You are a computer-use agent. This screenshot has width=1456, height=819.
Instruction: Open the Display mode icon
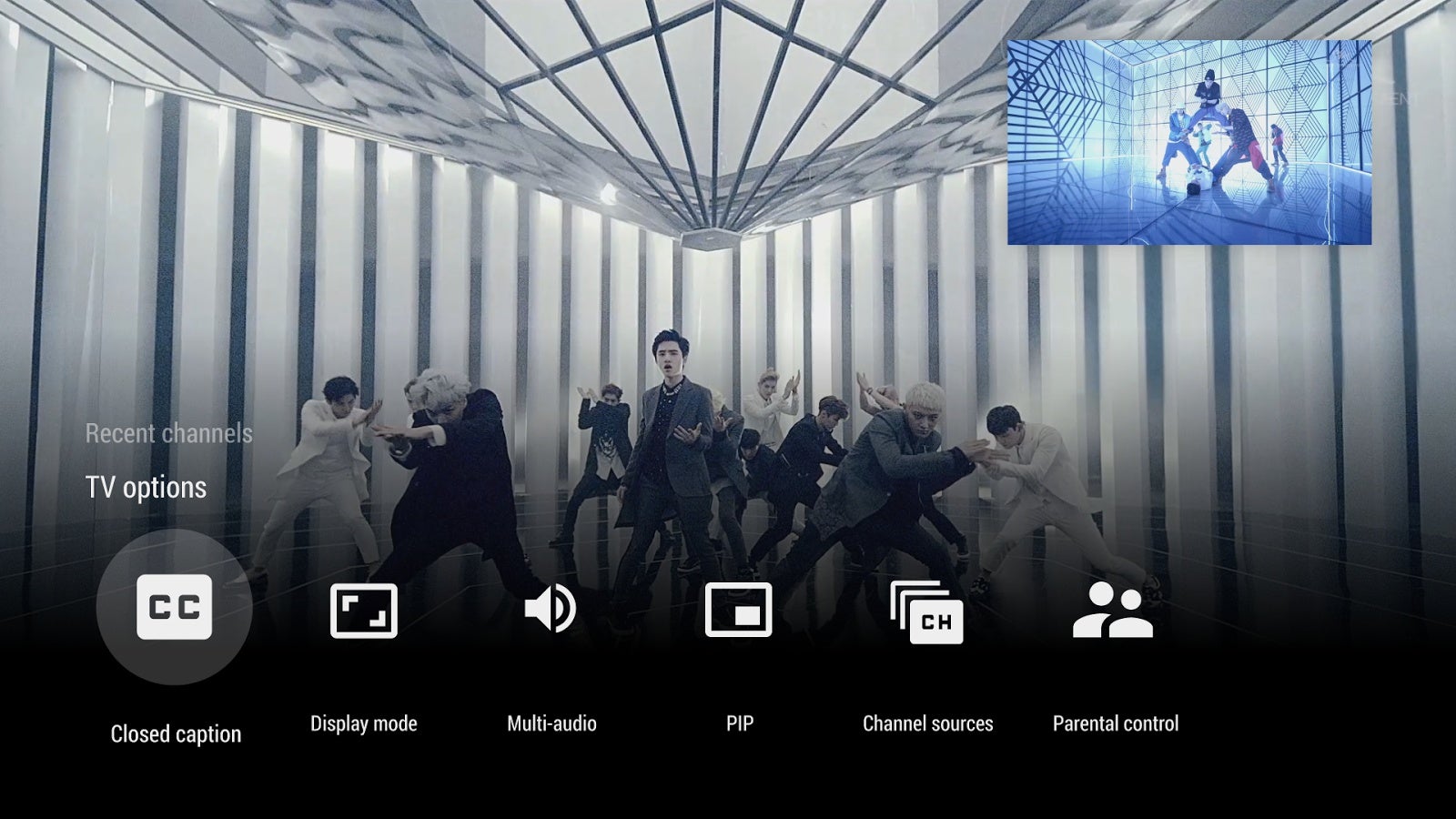pyautogui.click(x=363, y=610)
